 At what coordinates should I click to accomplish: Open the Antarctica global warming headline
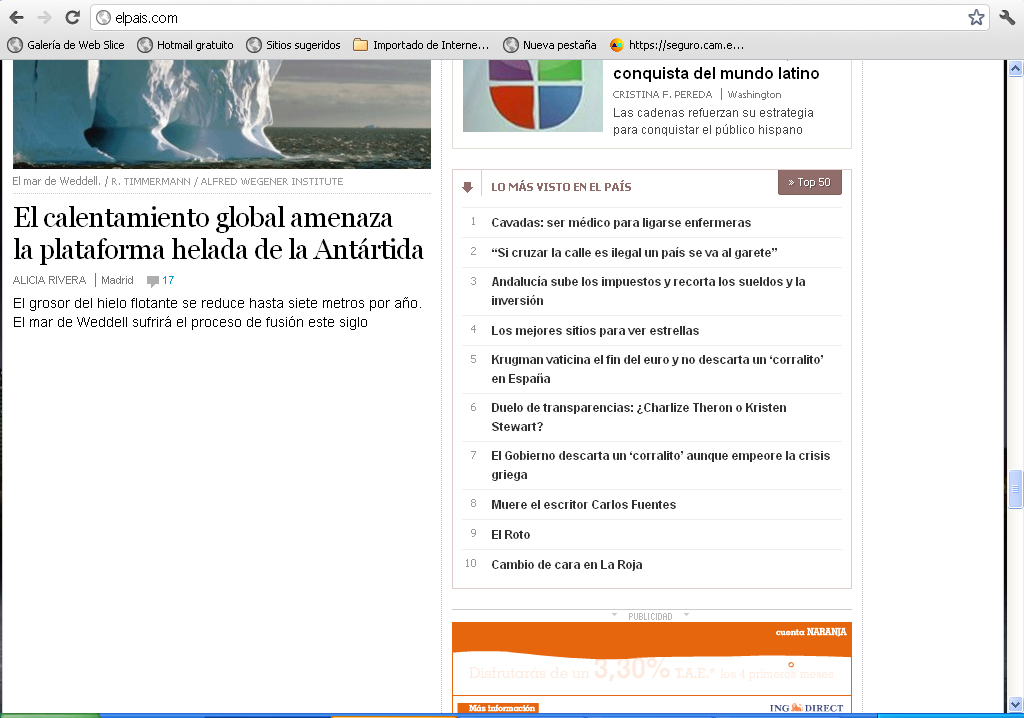218,234
